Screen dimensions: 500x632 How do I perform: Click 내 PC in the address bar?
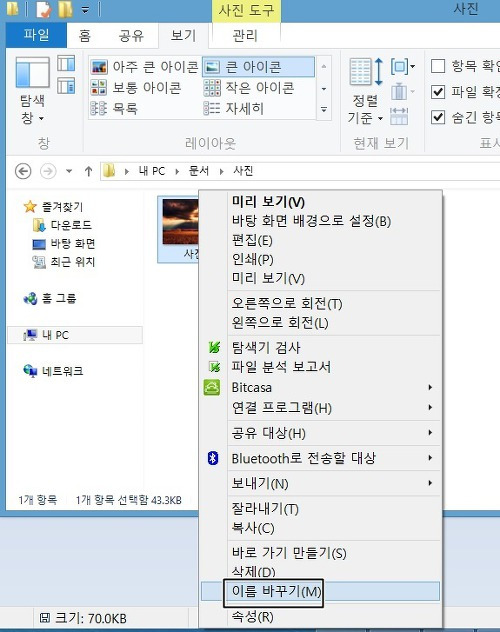coord(152,171)
